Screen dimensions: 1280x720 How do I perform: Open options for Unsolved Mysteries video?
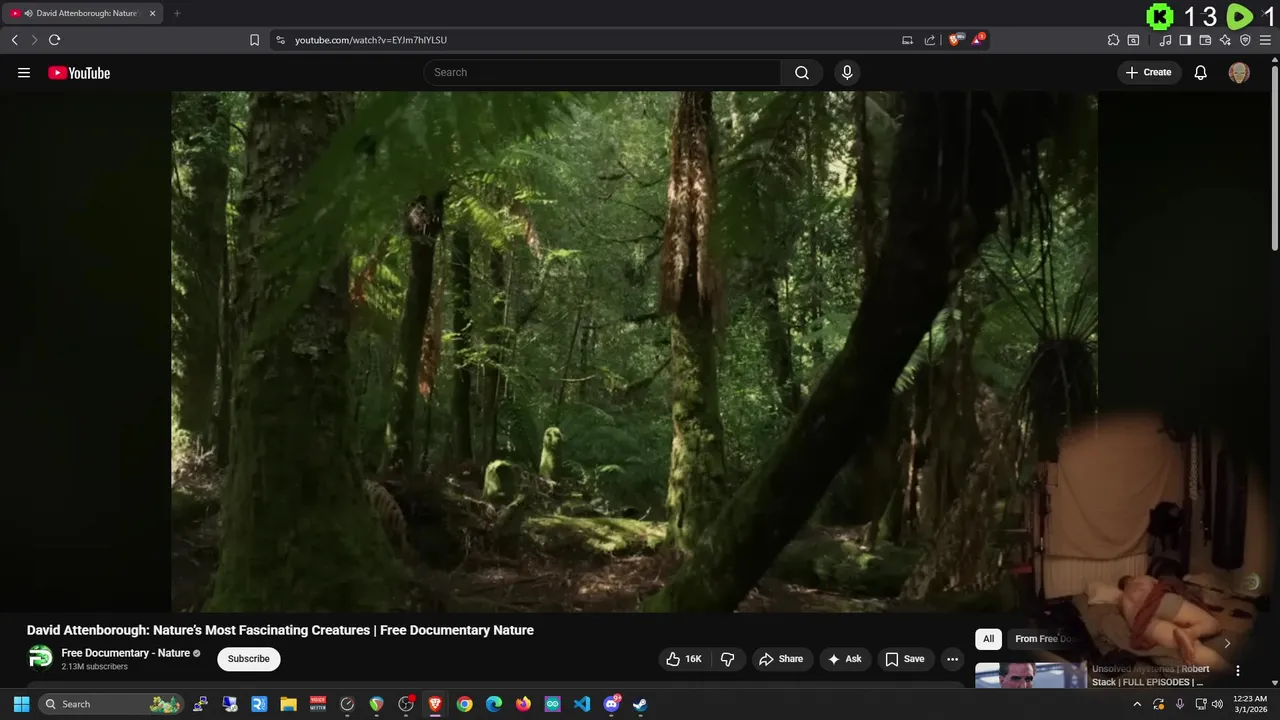[1237, 671]
